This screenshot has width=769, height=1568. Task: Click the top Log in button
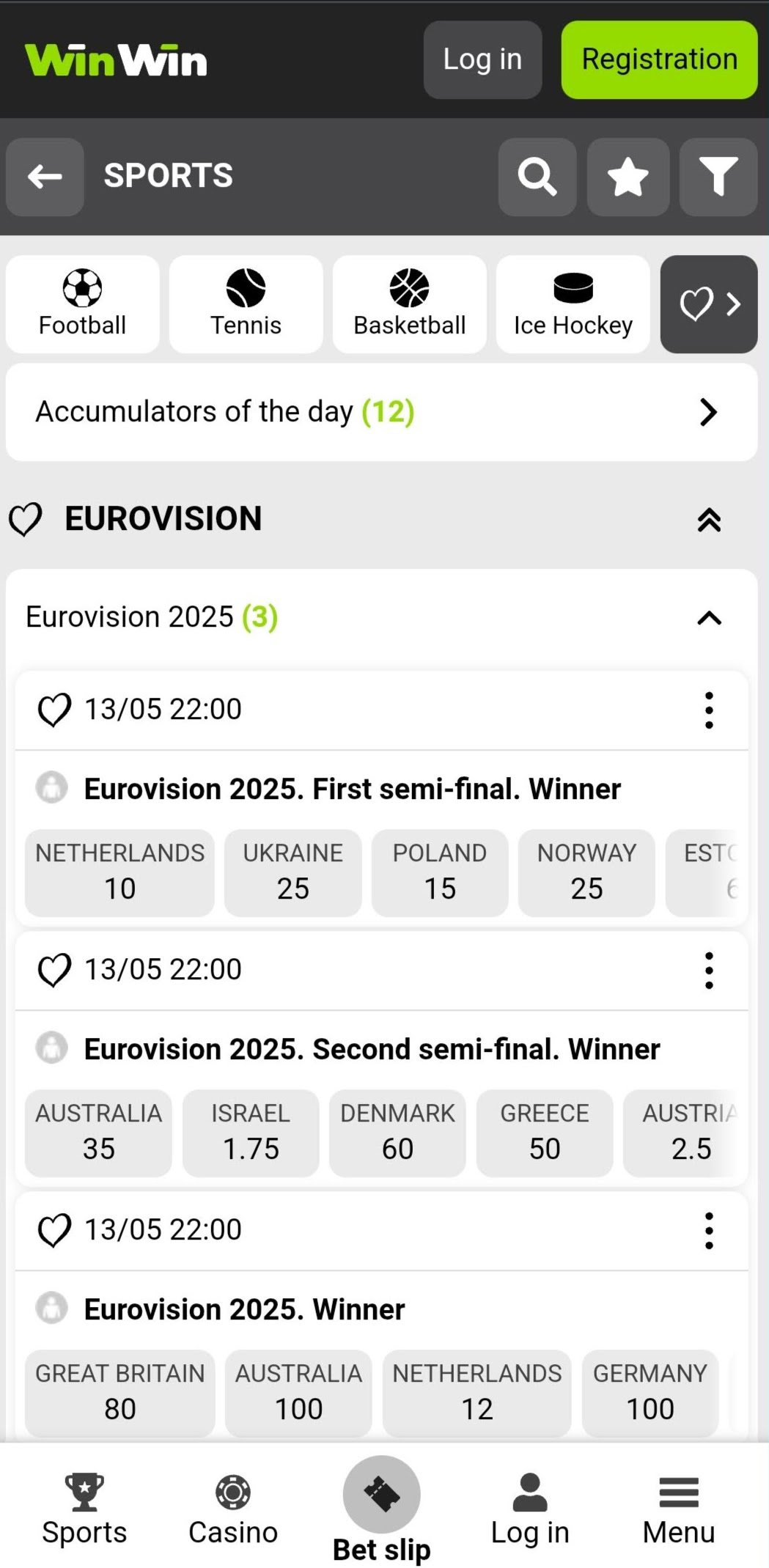(x=482, y=59)
